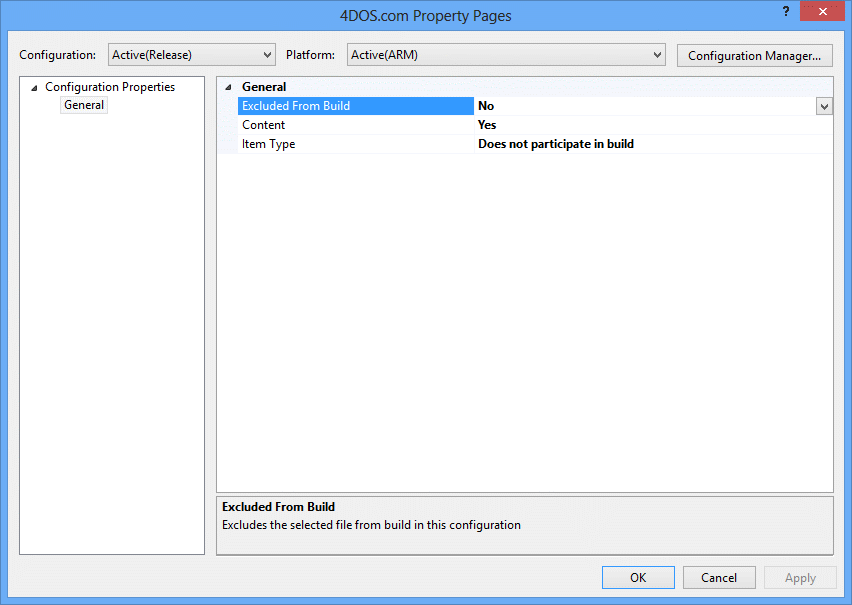The width and height of the screenshot is (852, 605).
Task: Click the Configuration Properties label
Action: tap(109, 87)
